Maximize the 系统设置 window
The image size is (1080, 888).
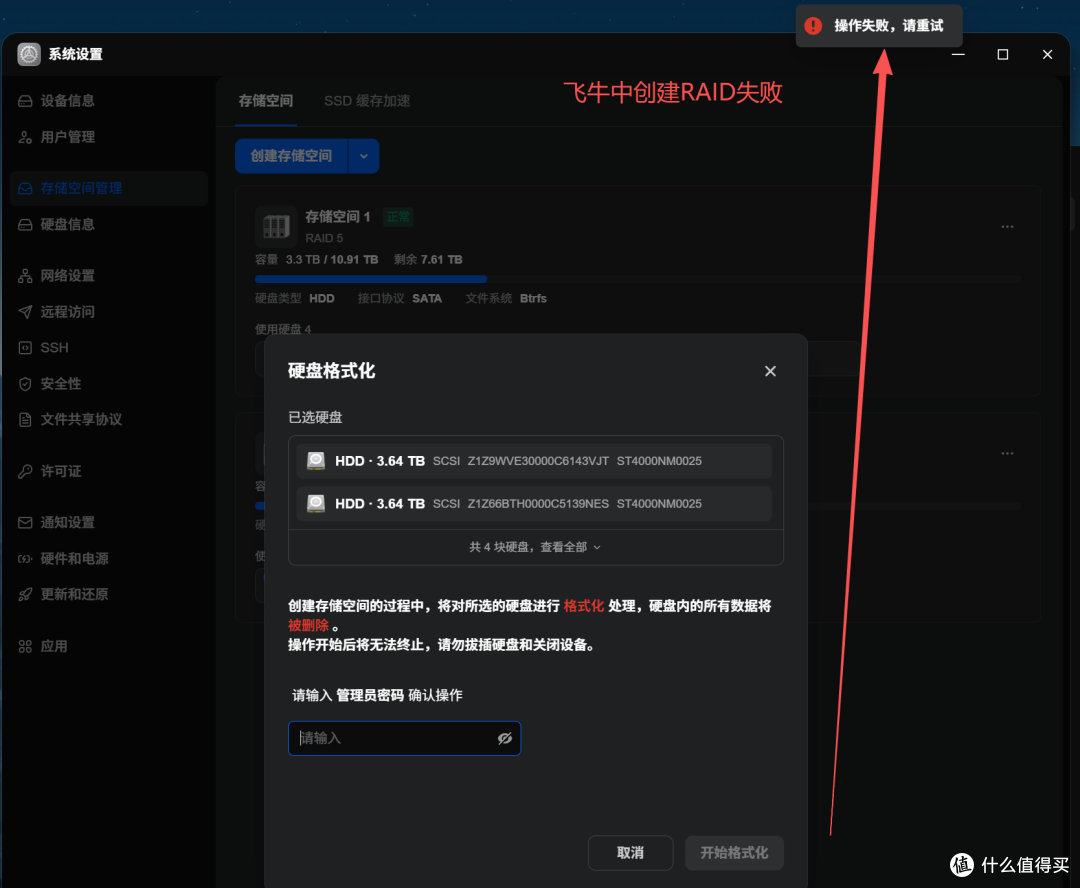[x=1003, y=54]
